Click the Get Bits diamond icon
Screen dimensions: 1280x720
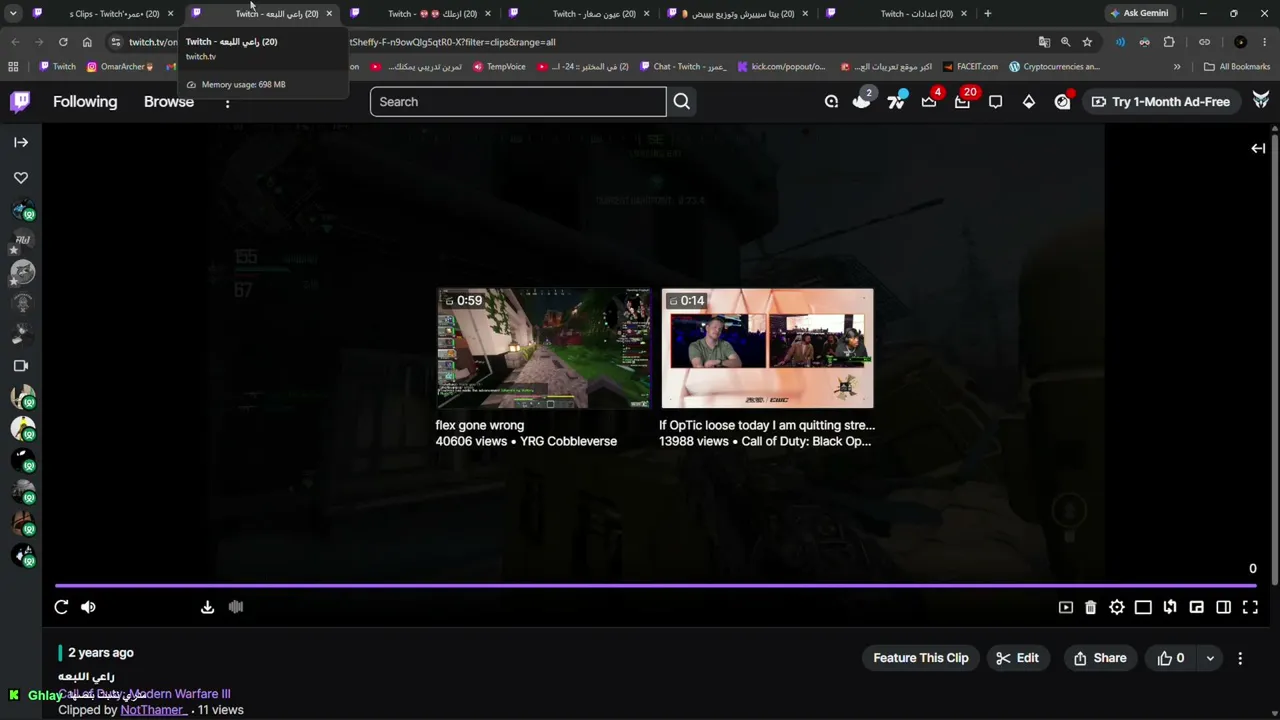point(1029,101)
